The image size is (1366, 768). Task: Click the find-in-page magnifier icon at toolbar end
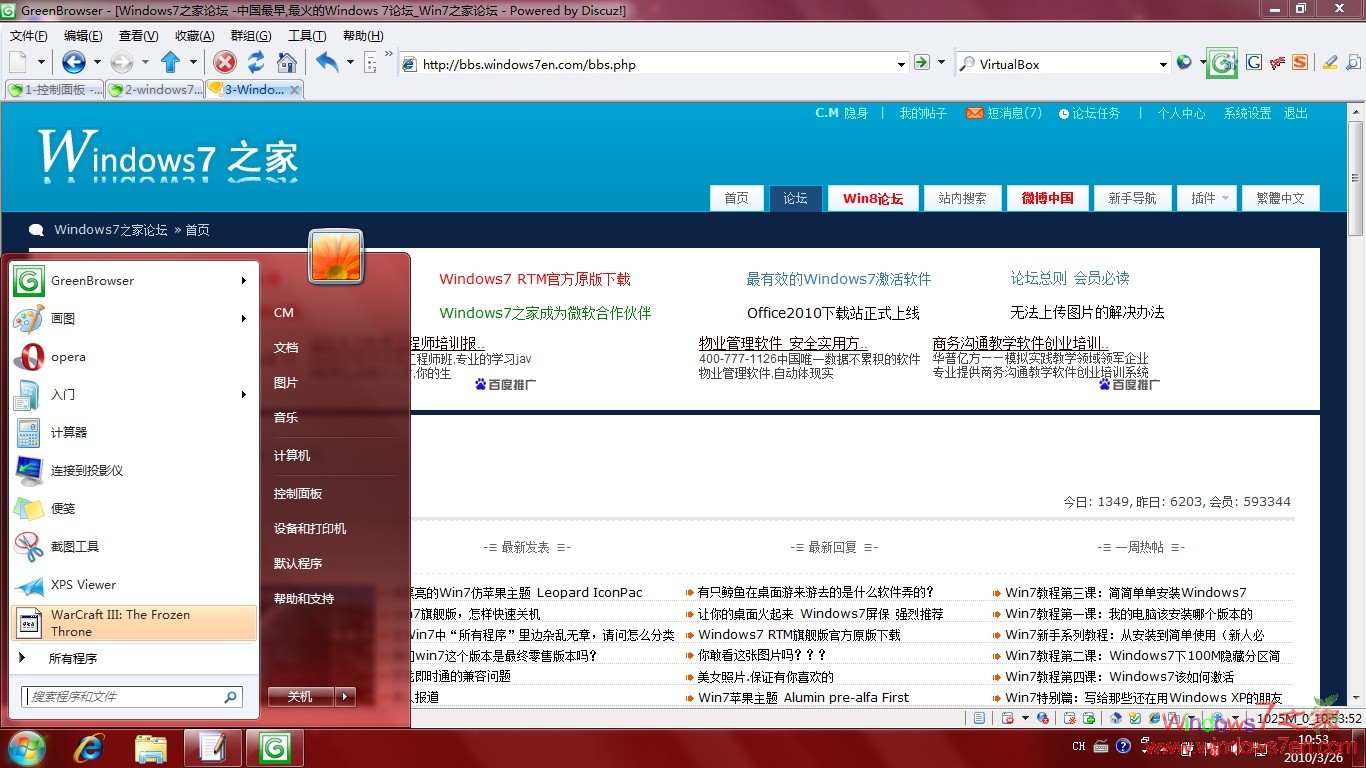(x=1352, y=63)
